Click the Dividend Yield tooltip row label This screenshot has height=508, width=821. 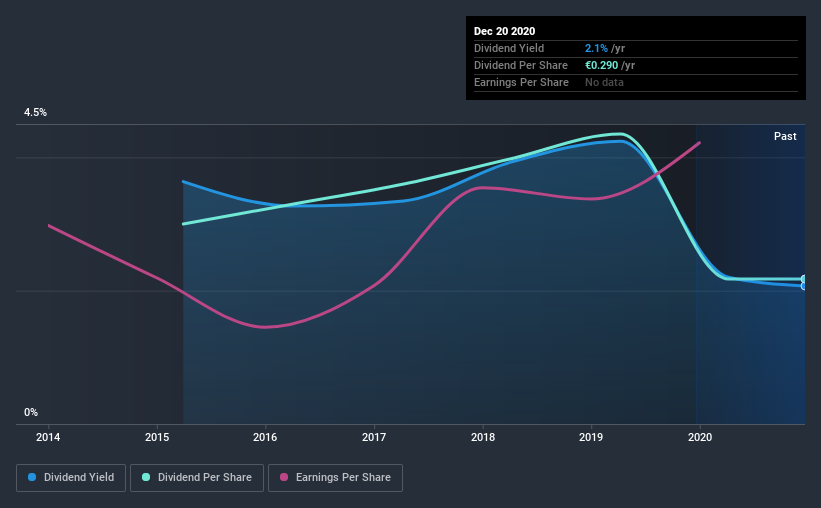(x=509, y=48)
